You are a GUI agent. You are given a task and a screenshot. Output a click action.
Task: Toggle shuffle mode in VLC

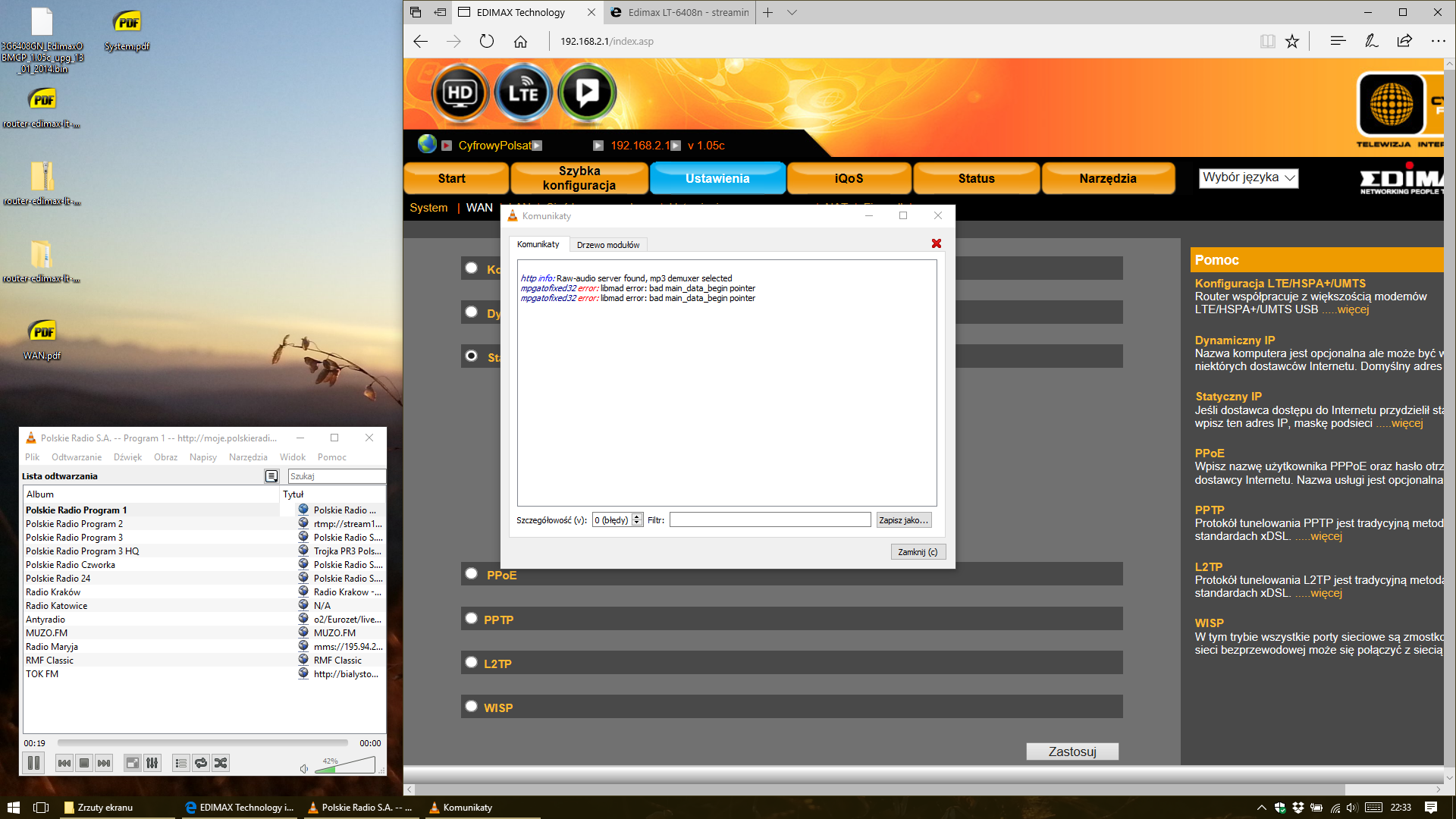pyautogui.click(x=221, y=763)
